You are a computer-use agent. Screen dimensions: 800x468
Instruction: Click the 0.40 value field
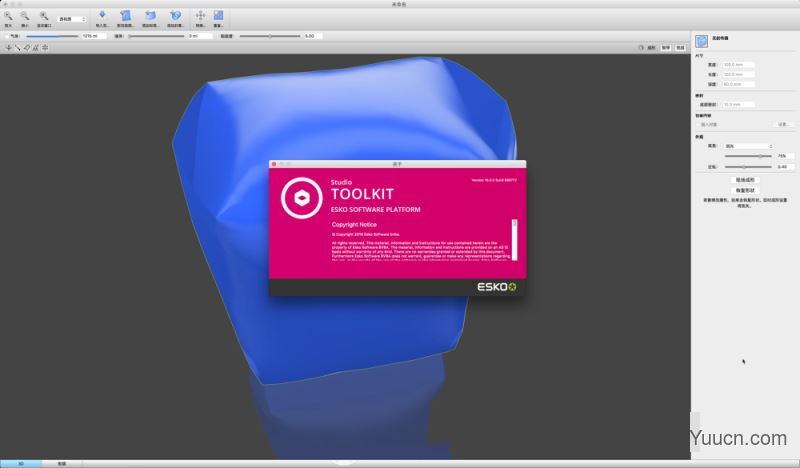[x=785, y=167]
